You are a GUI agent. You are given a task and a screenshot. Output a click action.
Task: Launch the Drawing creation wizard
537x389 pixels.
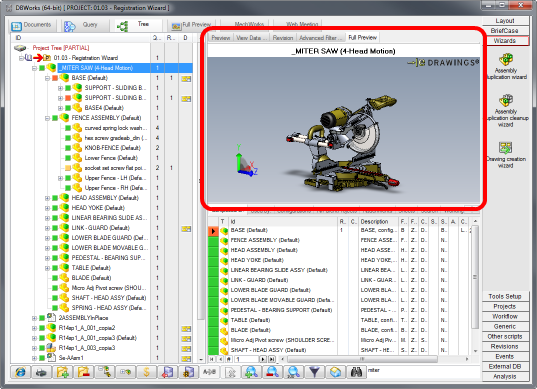pos(506,155)
